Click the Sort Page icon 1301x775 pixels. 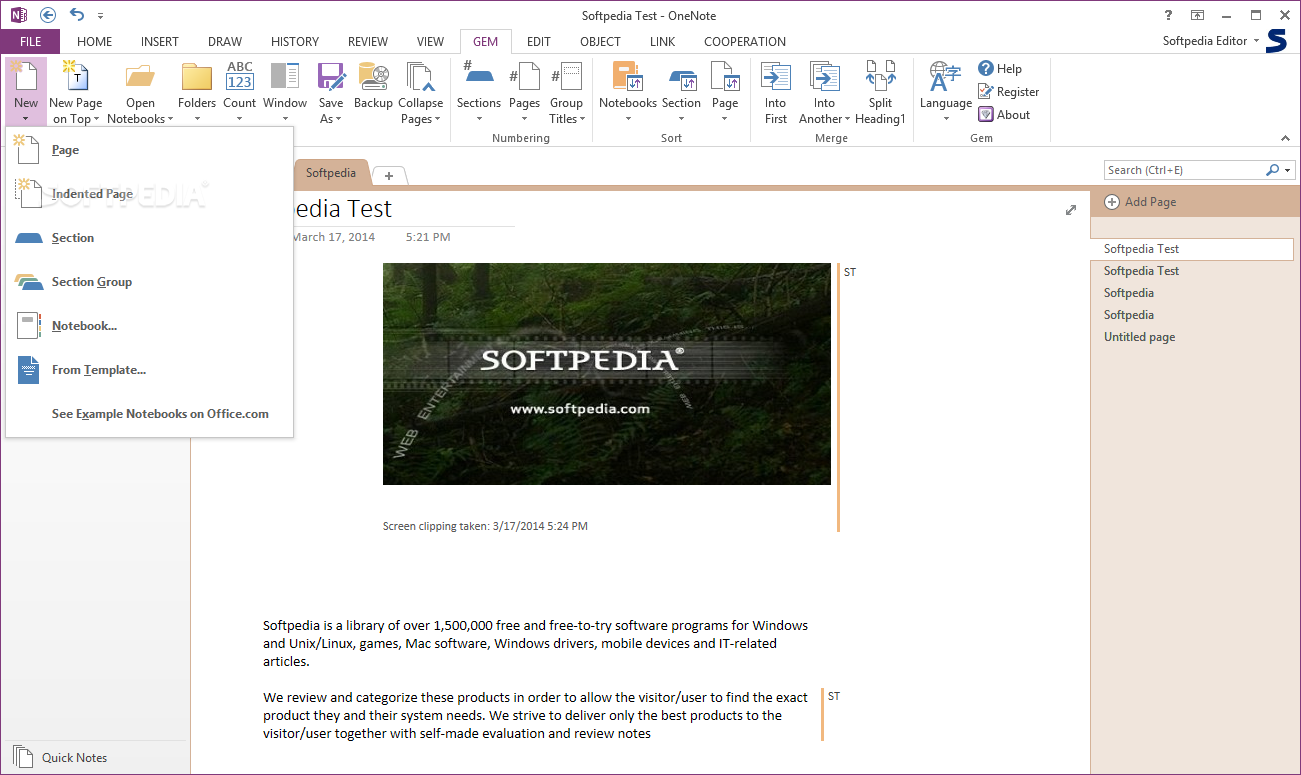pyautogui.click(x=725, y=77)
